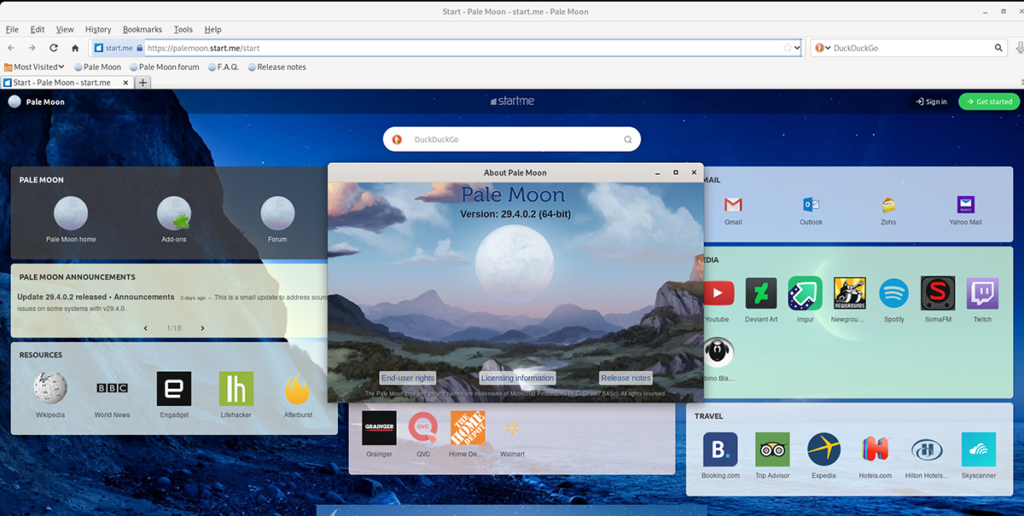The image size is (1024, 516).
Task: Open the Engadget icon
Action: click(x=174, y=388)
